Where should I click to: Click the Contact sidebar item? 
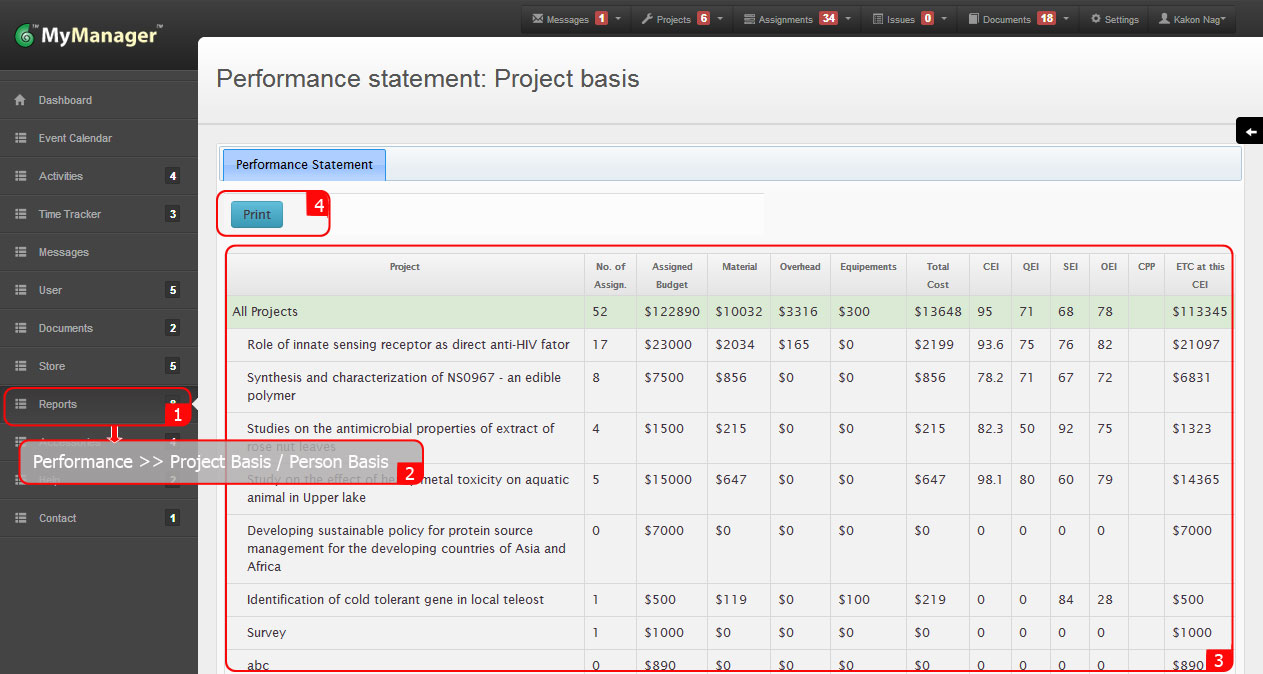click(57, 518)
